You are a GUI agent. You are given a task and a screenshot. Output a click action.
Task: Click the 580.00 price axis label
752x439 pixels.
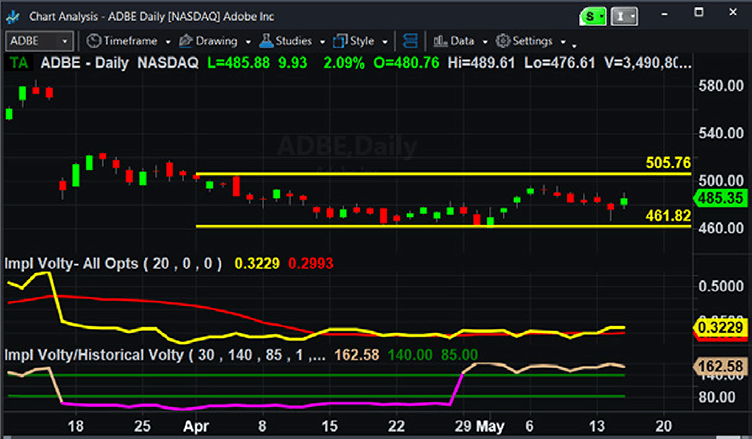[721, 86]
